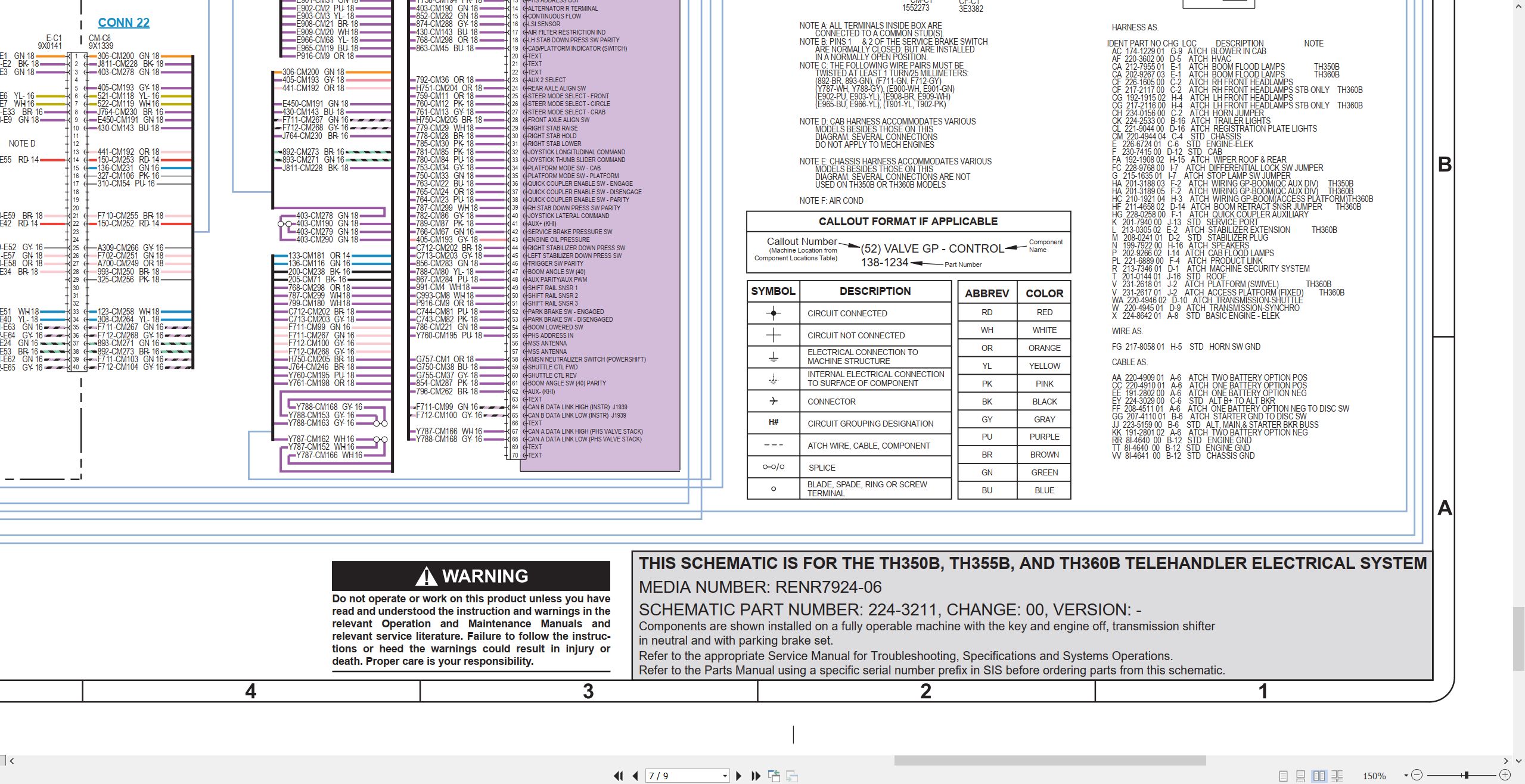Viewport: 1525px width, 784px height.
Task: Jump to the last page
Action: coord(756,776)
